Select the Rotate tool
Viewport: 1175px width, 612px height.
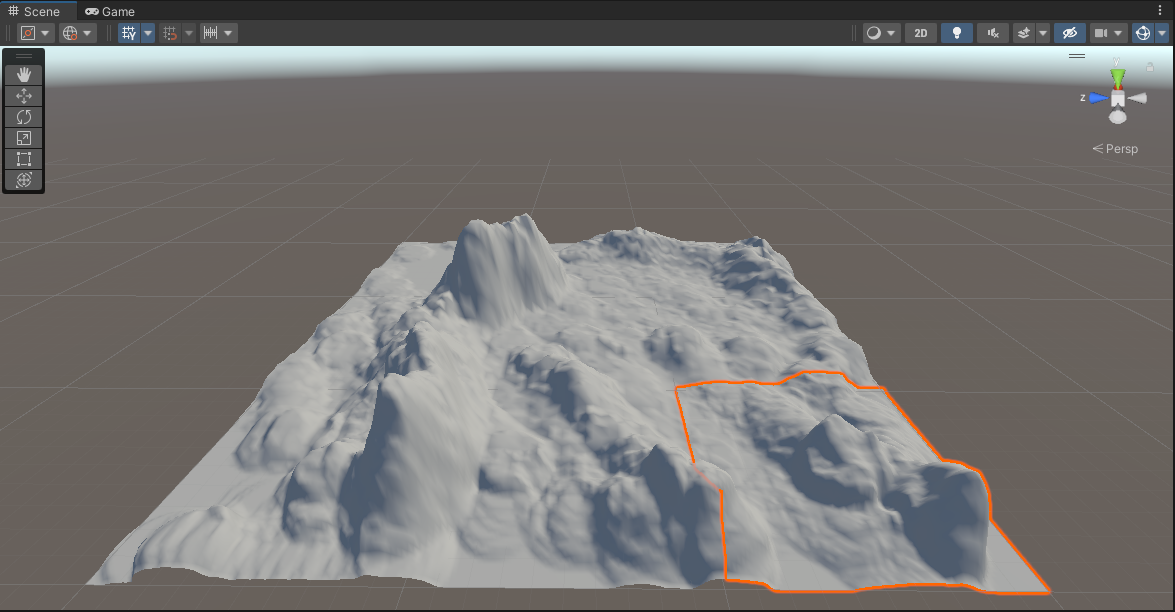point(24,117)
